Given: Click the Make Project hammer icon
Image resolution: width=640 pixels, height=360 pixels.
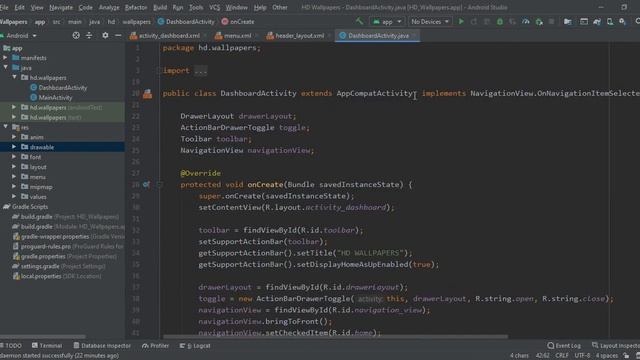Looking at the screenshot, I should tap(360, 21).
